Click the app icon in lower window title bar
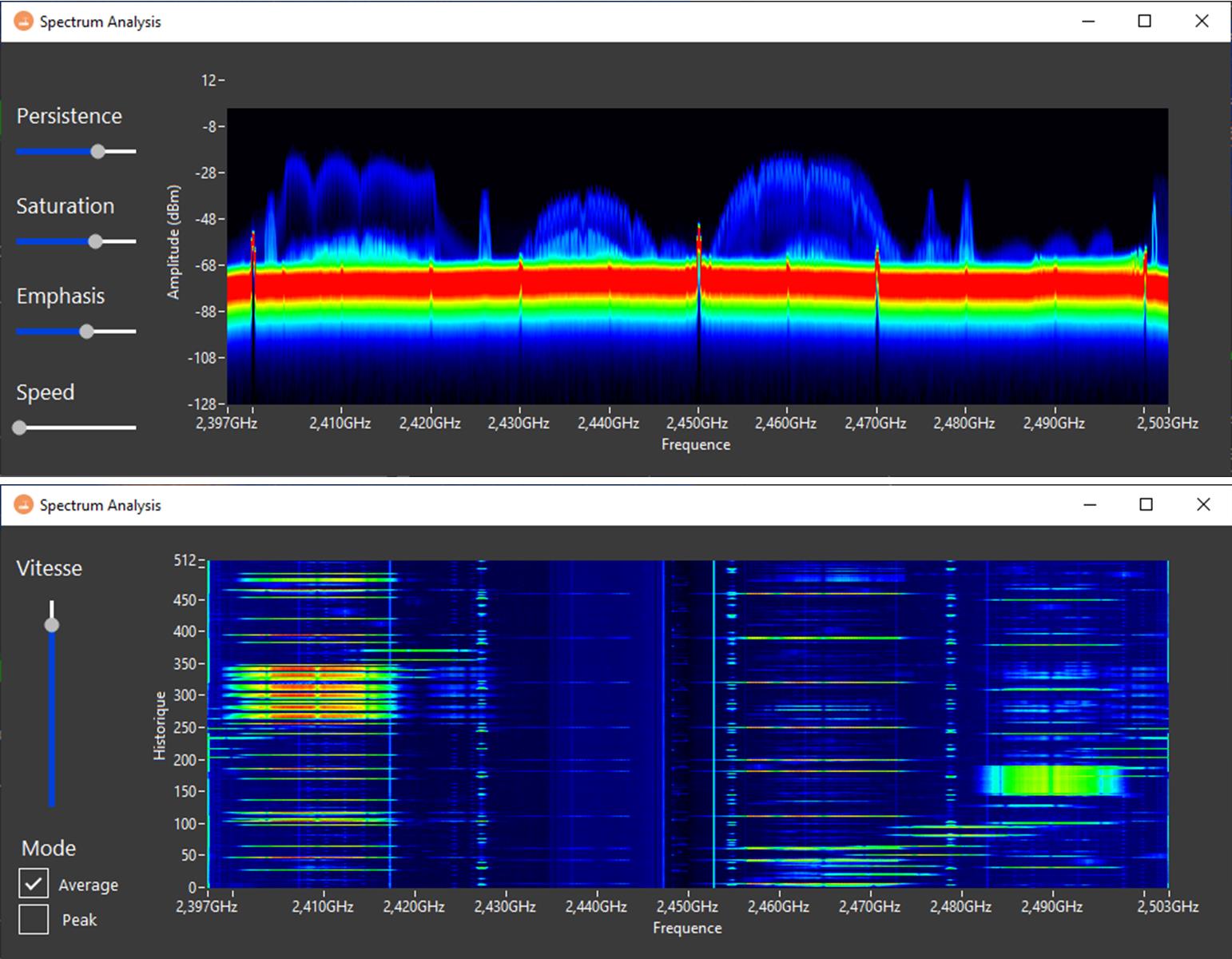Screen dimensions: 1232x959 (x=24, y=505)
